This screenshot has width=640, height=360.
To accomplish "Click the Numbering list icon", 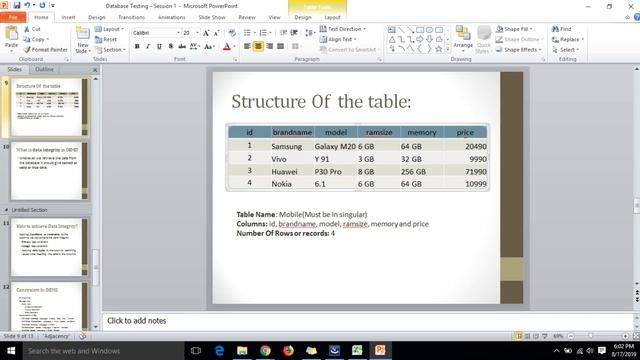I will point(263,33).
